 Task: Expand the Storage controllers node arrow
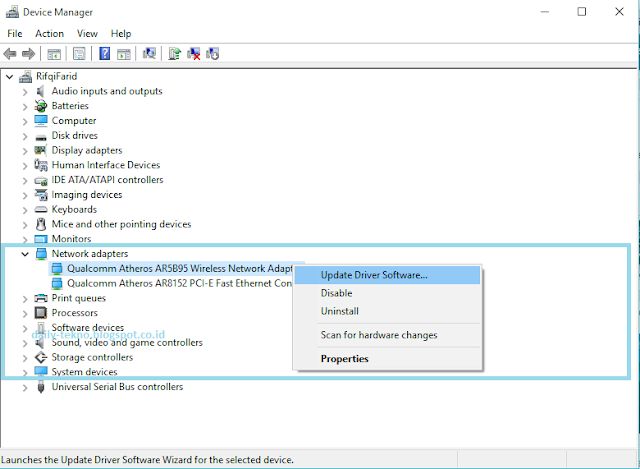pyautogui.click(x=25, y=358)
